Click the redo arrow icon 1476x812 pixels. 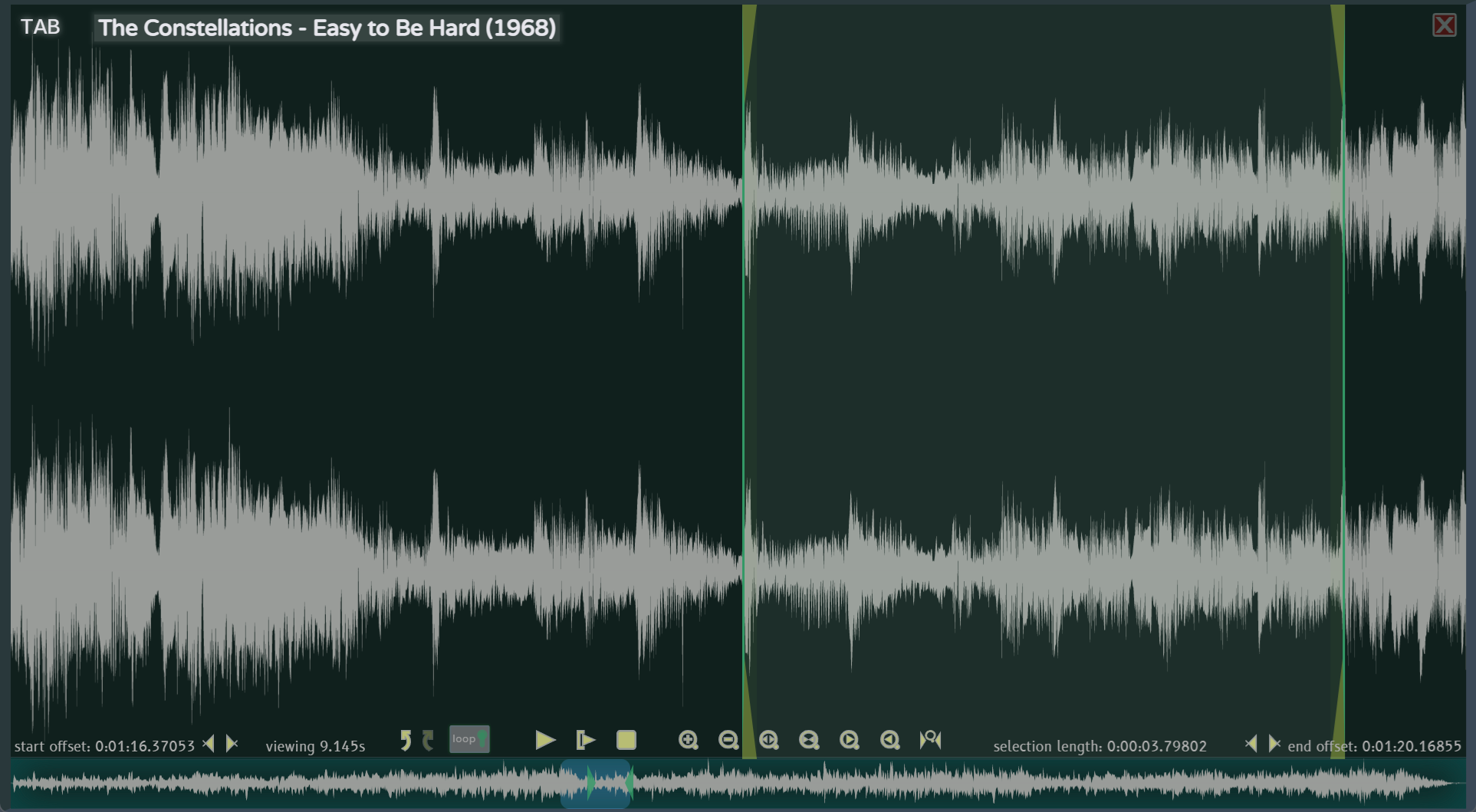[x=428, y=740]
